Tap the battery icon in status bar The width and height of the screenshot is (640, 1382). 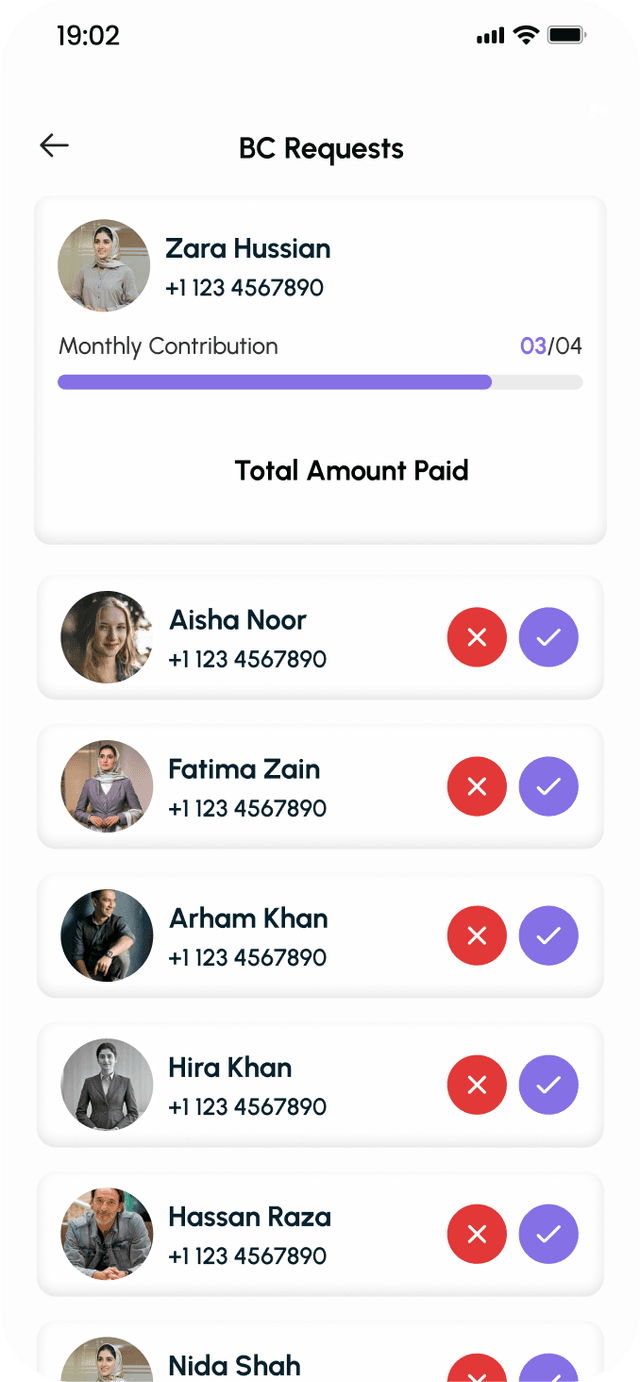click(x=567, y=35)
